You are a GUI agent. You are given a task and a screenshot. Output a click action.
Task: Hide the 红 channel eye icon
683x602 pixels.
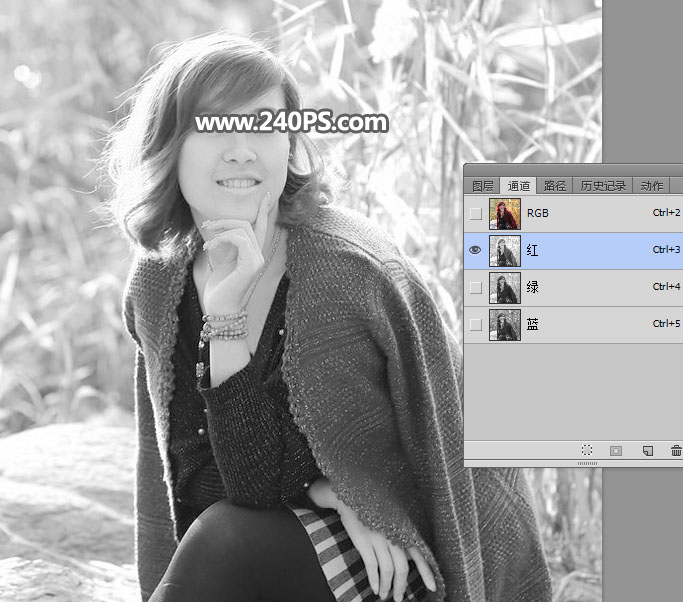475,250
